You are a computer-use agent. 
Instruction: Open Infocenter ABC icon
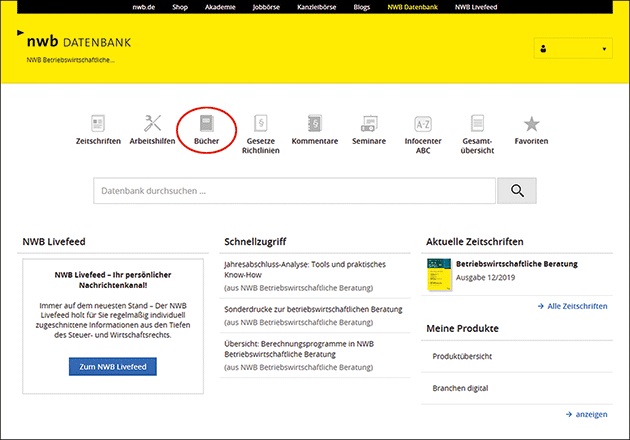coord(422,124)
